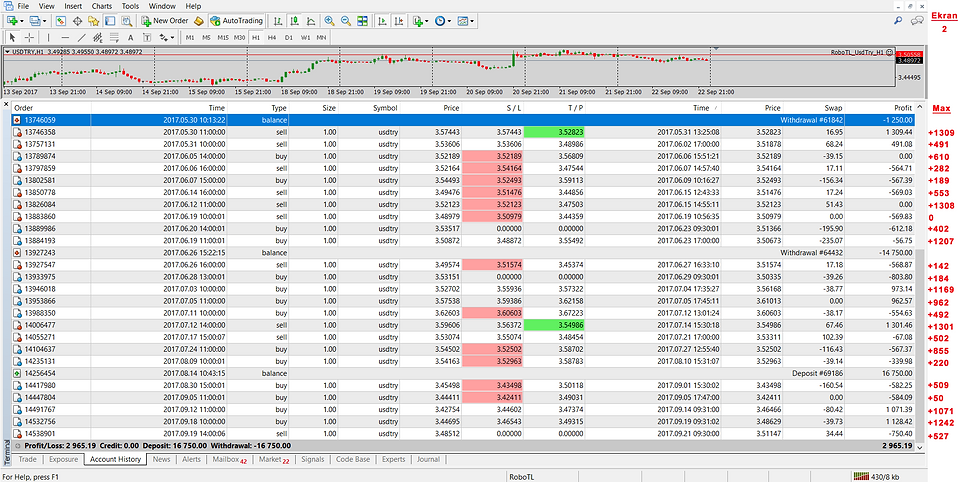The height and width of the screenshot is (482, 960).
Task: Select the trendline drawing tool
Action: [81, 37]
